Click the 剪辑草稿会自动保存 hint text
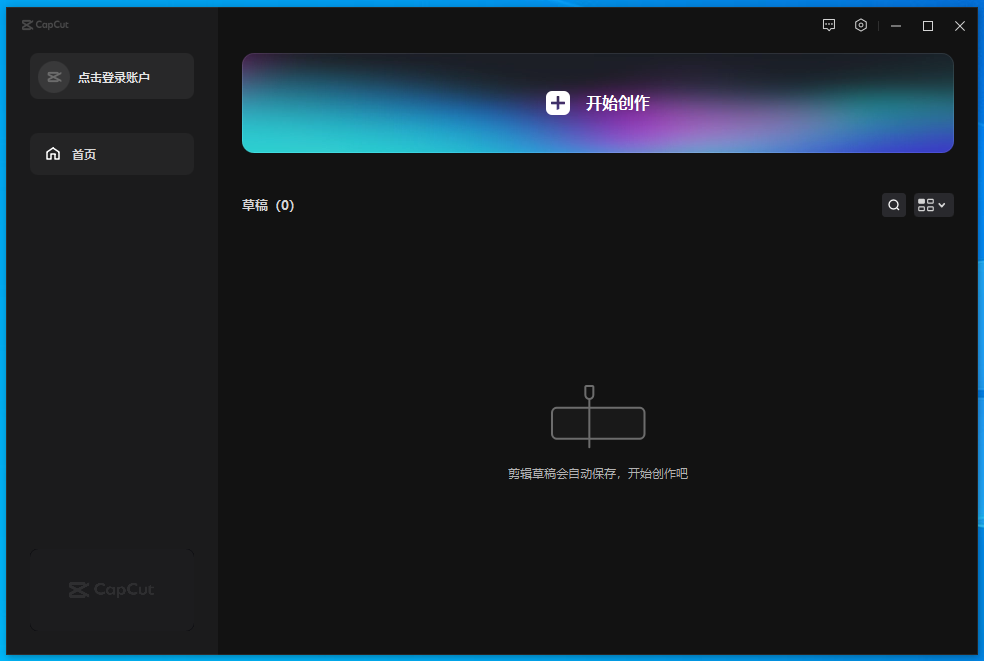The image size is (984, 661). click(598, 474)
